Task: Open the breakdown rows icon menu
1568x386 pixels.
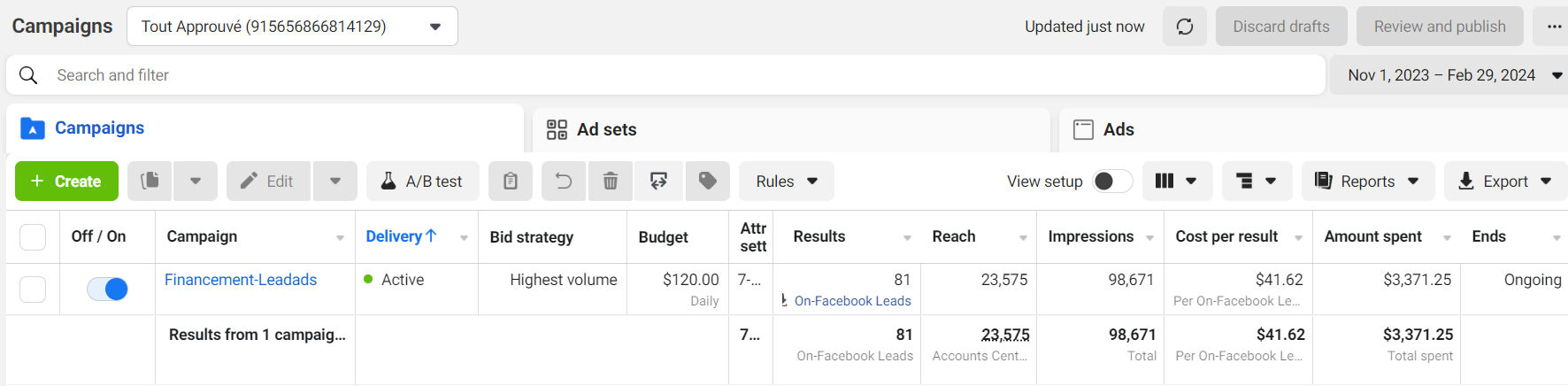Action: 1256,181
